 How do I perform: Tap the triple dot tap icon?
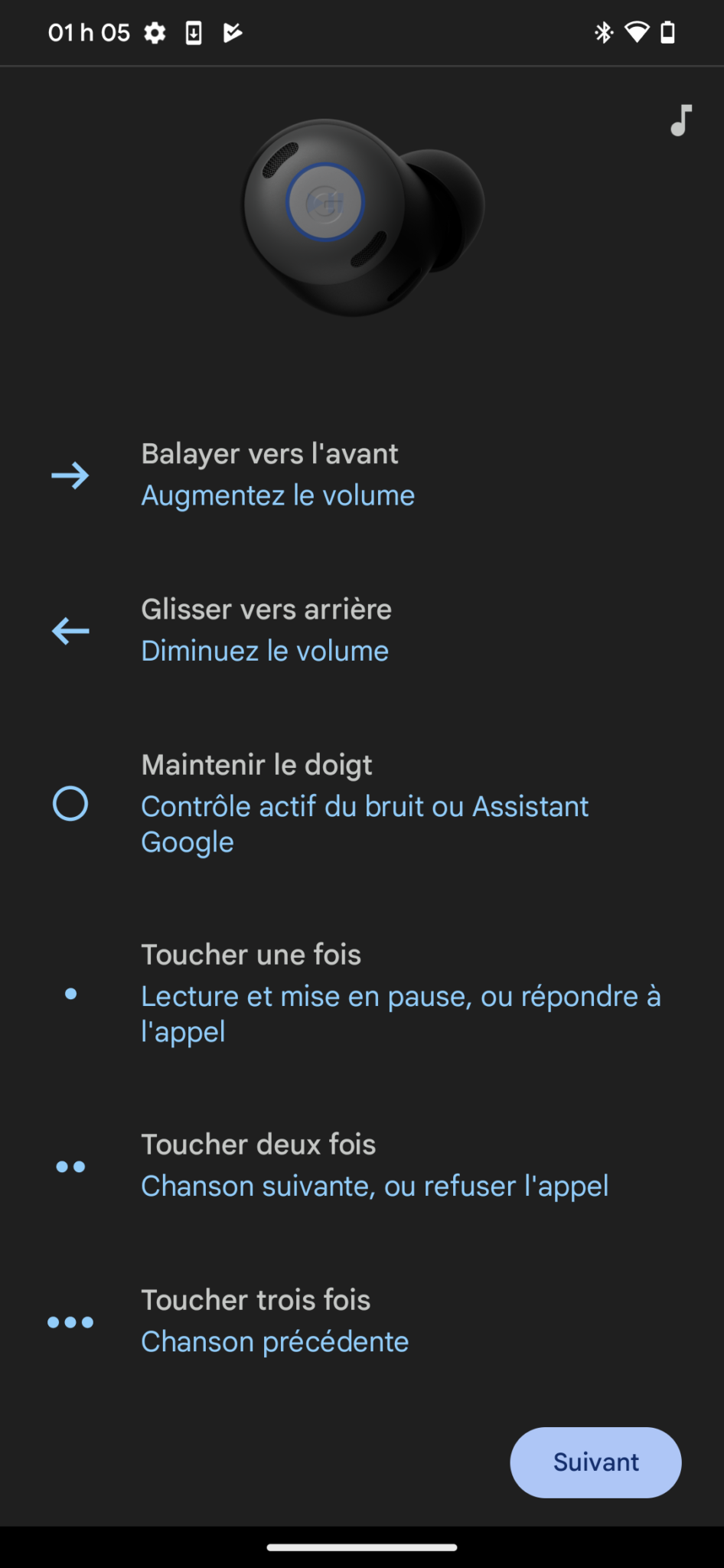point(70,1322)
